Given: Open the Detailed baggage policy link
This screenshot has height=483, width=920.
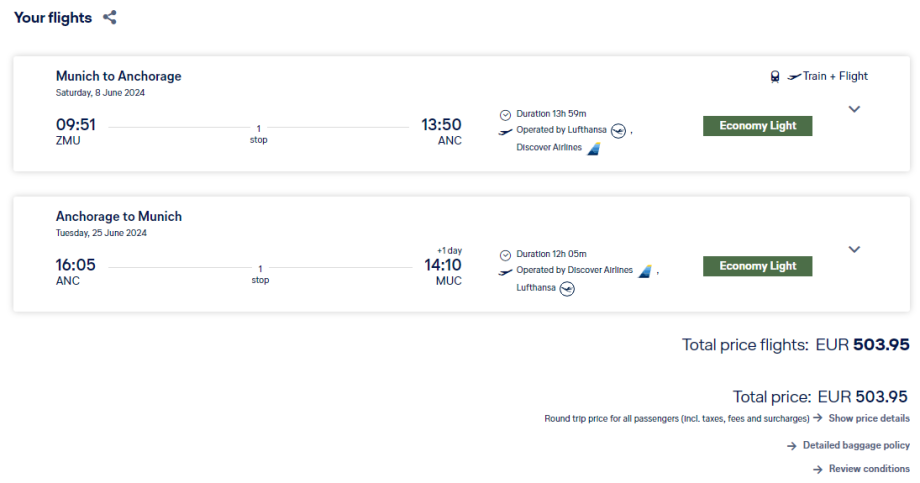Looking at the screenshot, I should click(x=856, y=445).
